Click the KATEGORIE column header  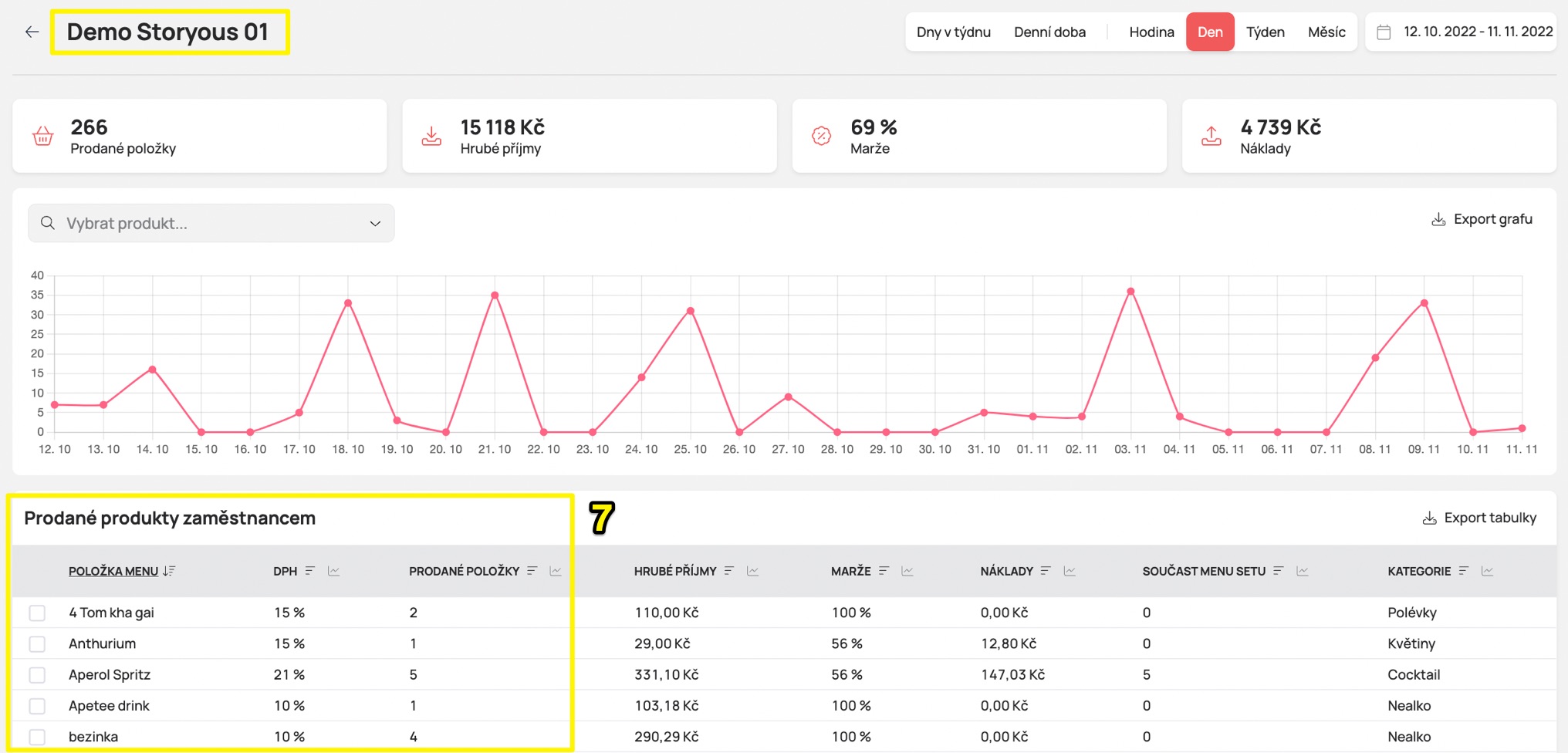click(x=1419, y=571)
